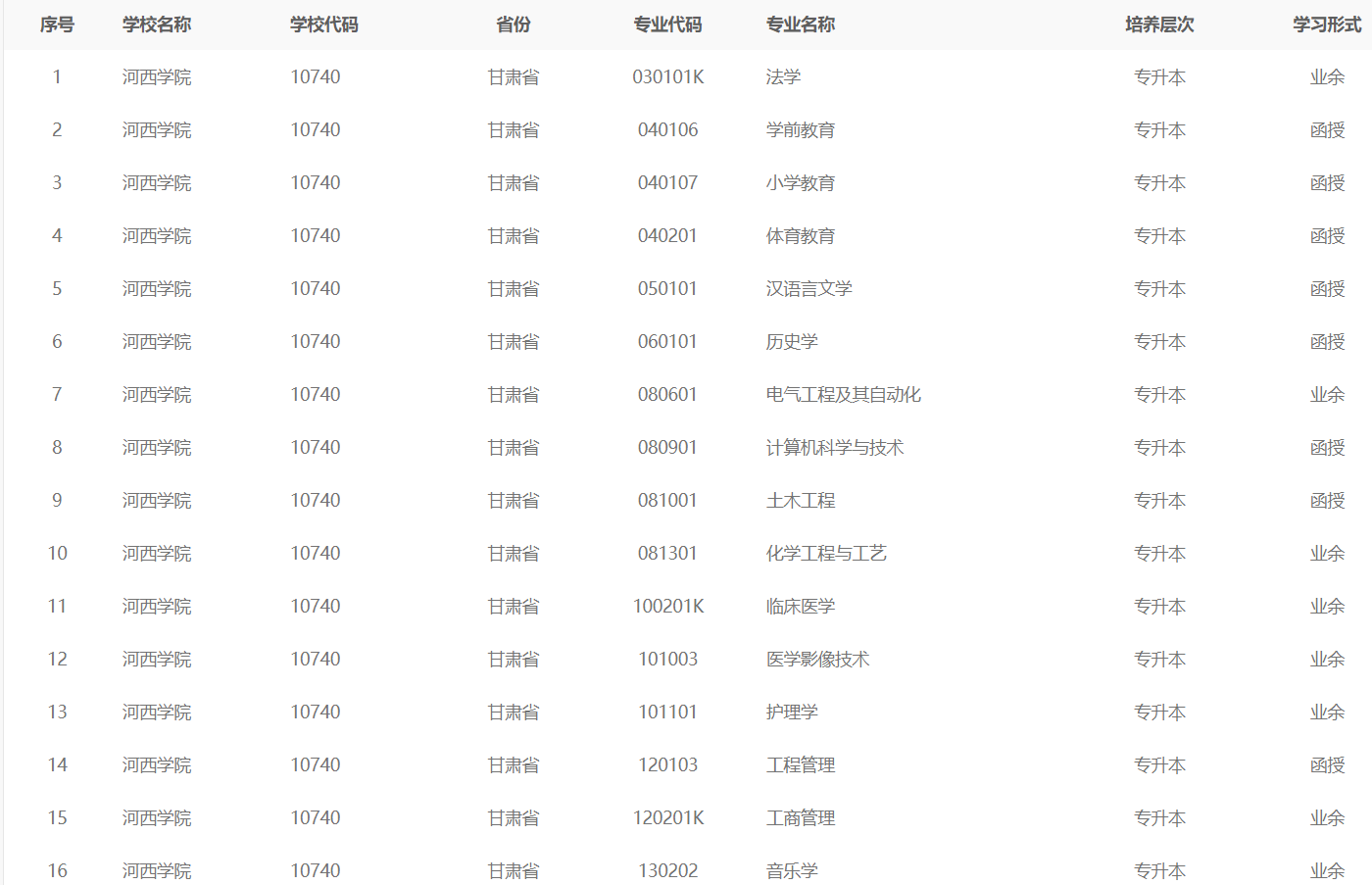The height and width of the screenshot is (885, 1372).
Task: Click 业余 in the 电气工程及其自动化 row
Action: [x=1328, y=395]
